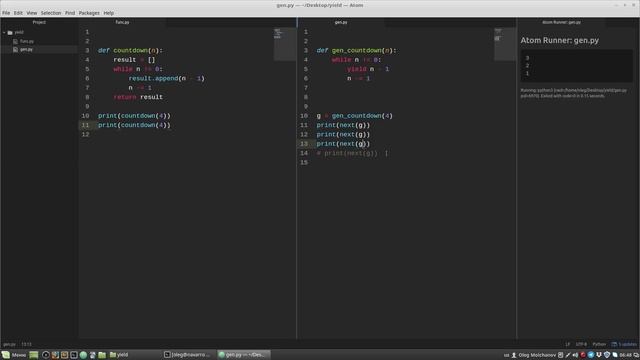
Task: Click the clock in the system tray
Action: click(625, 355)
